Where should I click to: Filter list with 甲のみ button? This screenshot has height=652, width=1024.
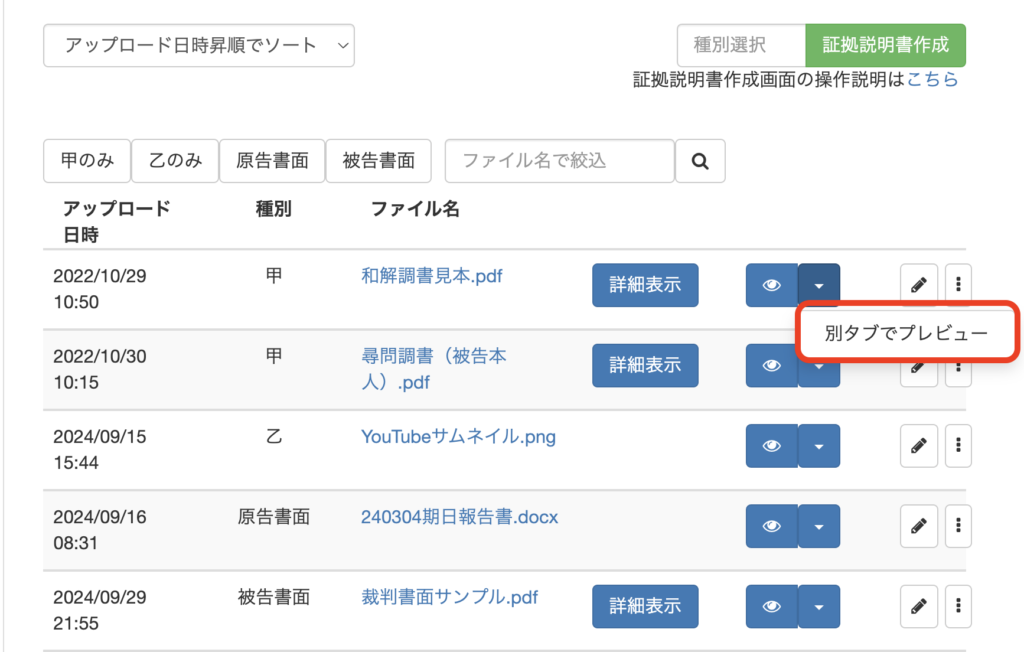click(87, 161)
